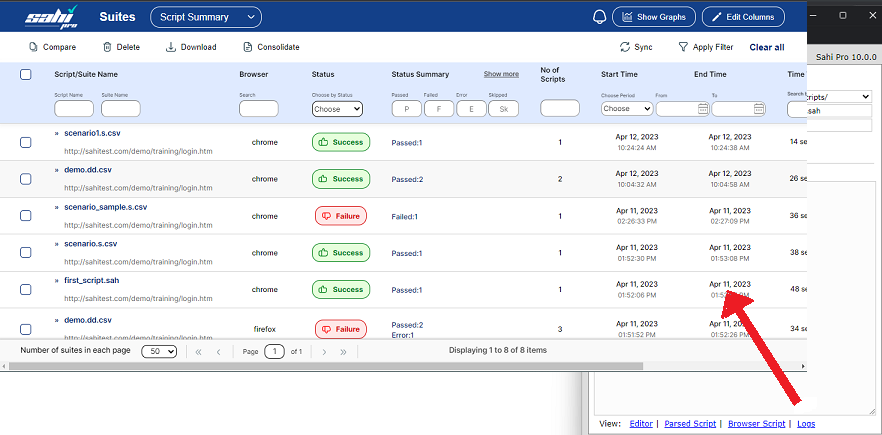Screen dimensions: 882x435
Task: Check the scenario1.s.csv row checkbox
Action: click(26, 142)
